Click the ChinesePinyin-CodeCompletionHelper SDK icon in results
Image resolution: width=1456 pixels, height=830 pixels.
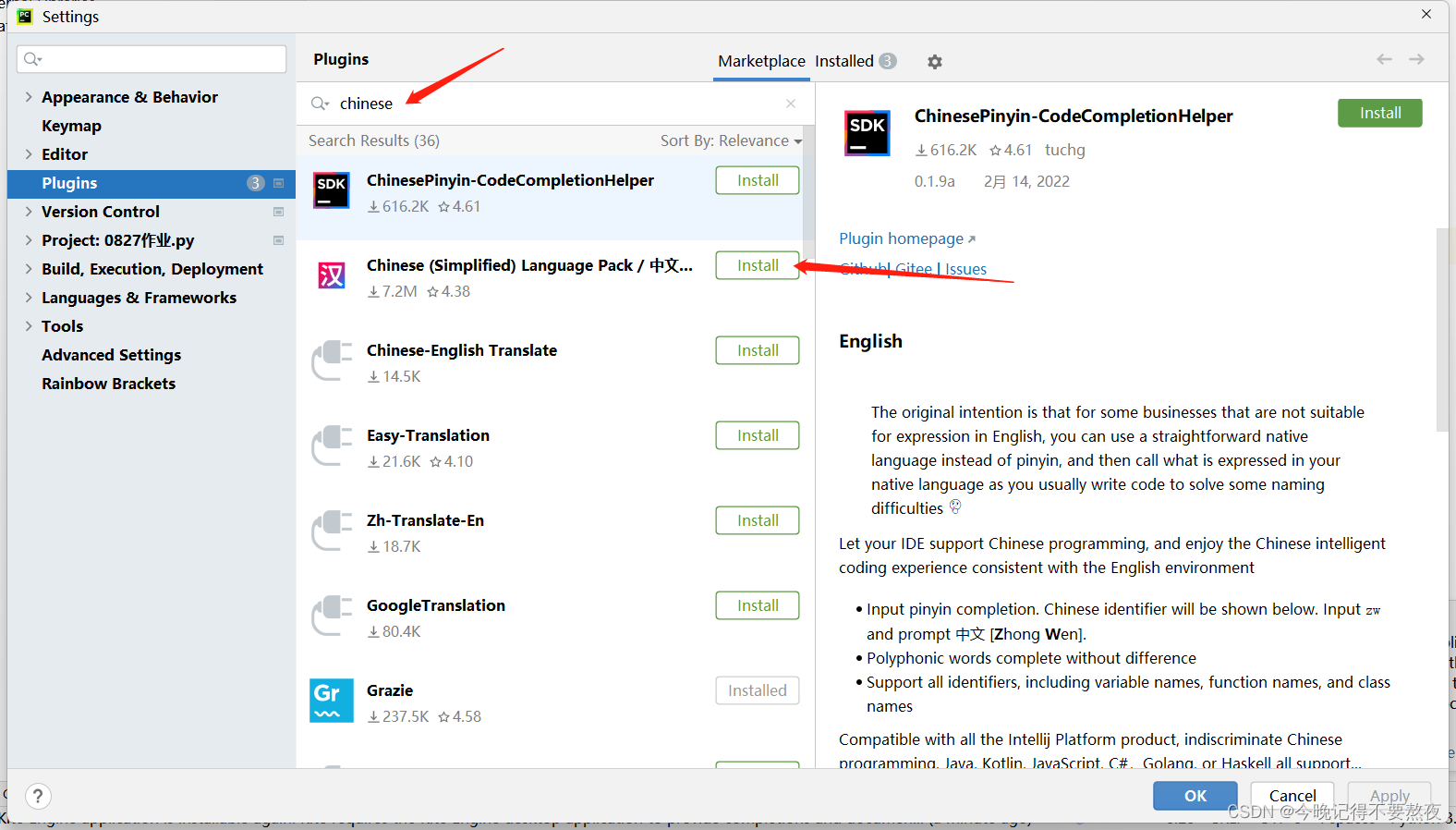[332, 190]
